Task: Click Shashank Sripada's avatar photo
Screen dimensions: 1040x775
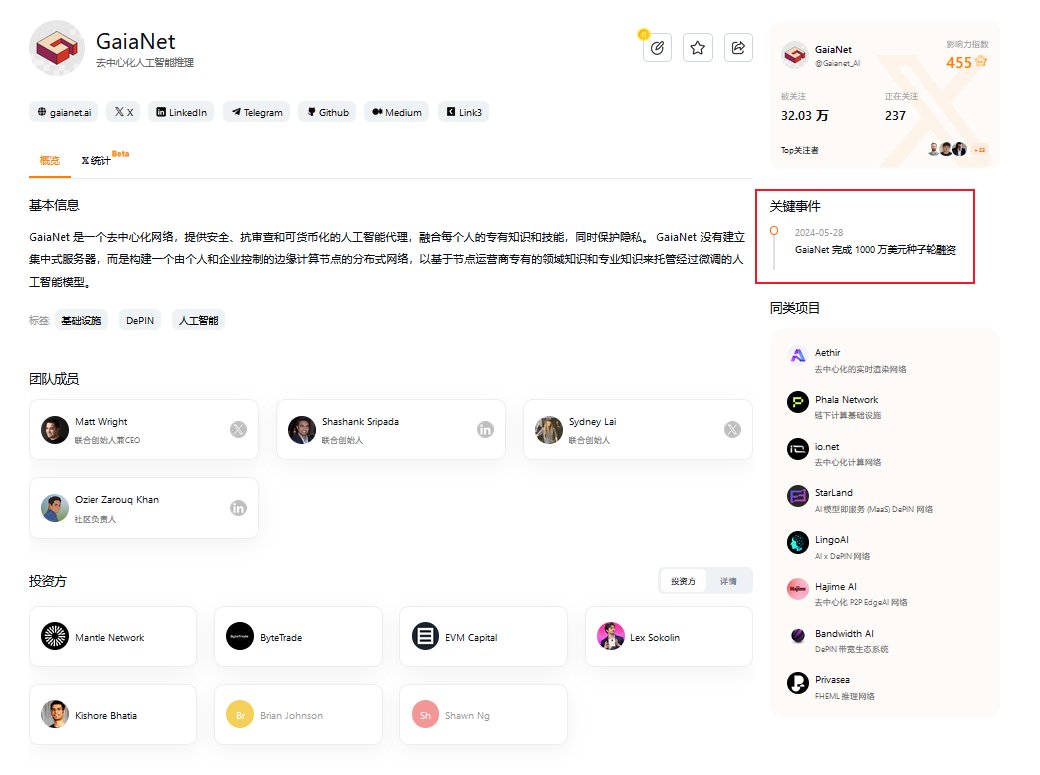Action: click(x=302, y=430)
